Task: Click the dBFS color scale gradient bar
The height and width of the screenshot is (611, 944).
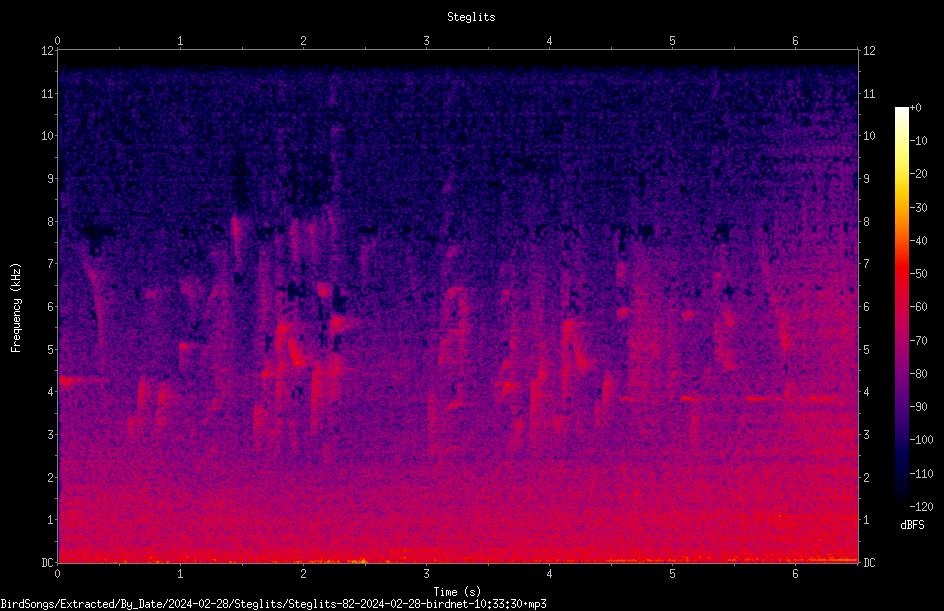Action: coord(901,306)
